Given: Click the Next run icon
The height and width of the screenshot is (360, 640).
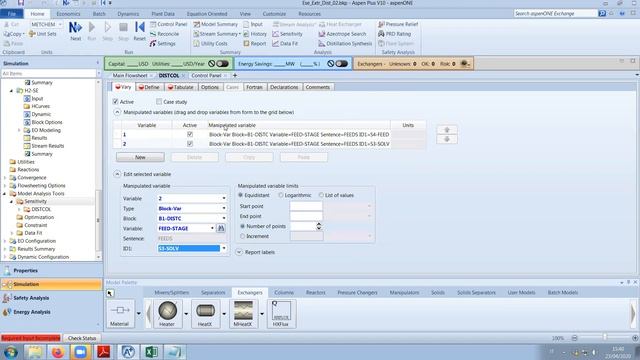Looking at the screenshot, I should (76, 27).
